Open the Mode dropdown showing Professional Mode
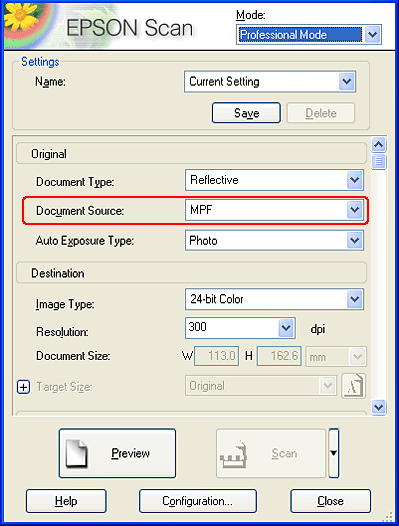Image resolution: width=399 pixels, height=526 pixels. coord(309,35)
